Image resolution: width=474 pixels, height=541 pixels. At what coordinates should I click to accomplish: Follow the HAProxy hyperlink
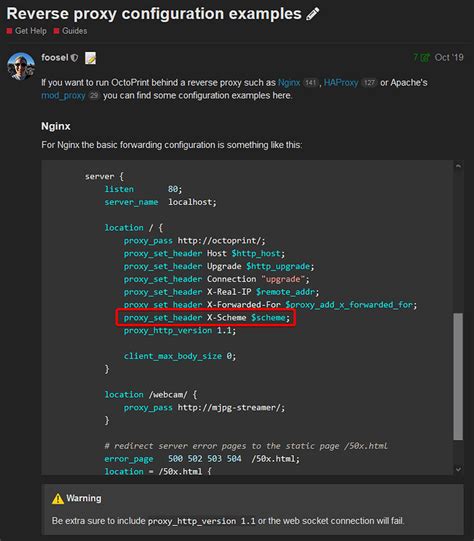coord(341,83)
